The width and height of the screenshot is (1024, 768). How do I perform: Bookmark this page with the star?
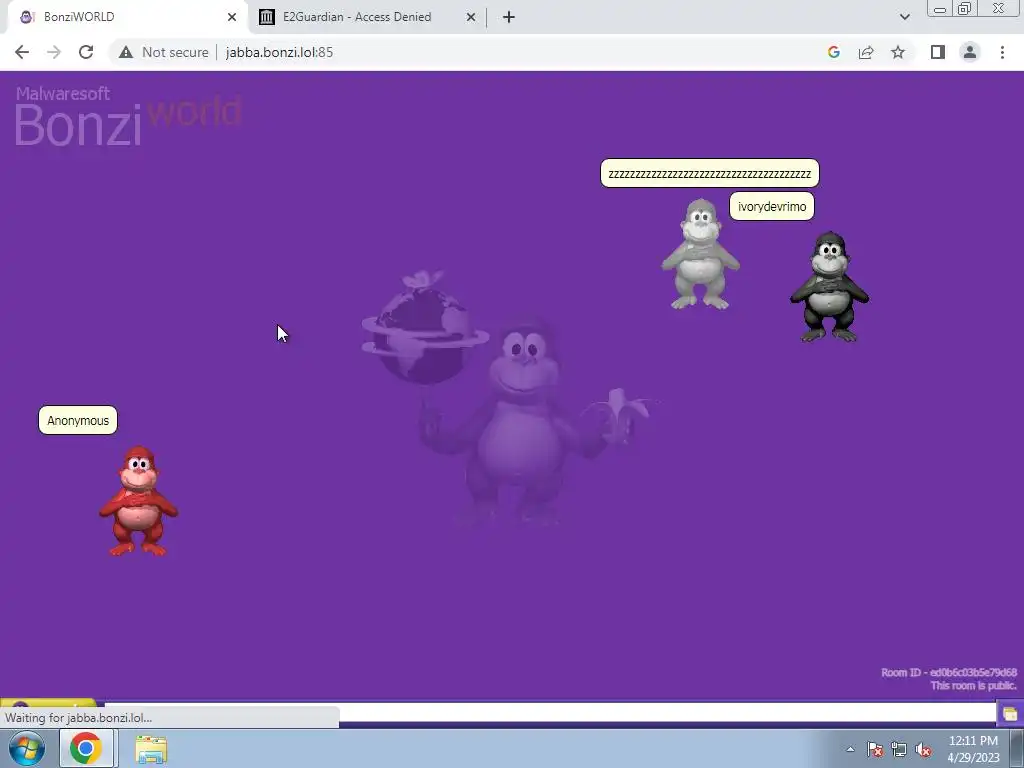898,52
